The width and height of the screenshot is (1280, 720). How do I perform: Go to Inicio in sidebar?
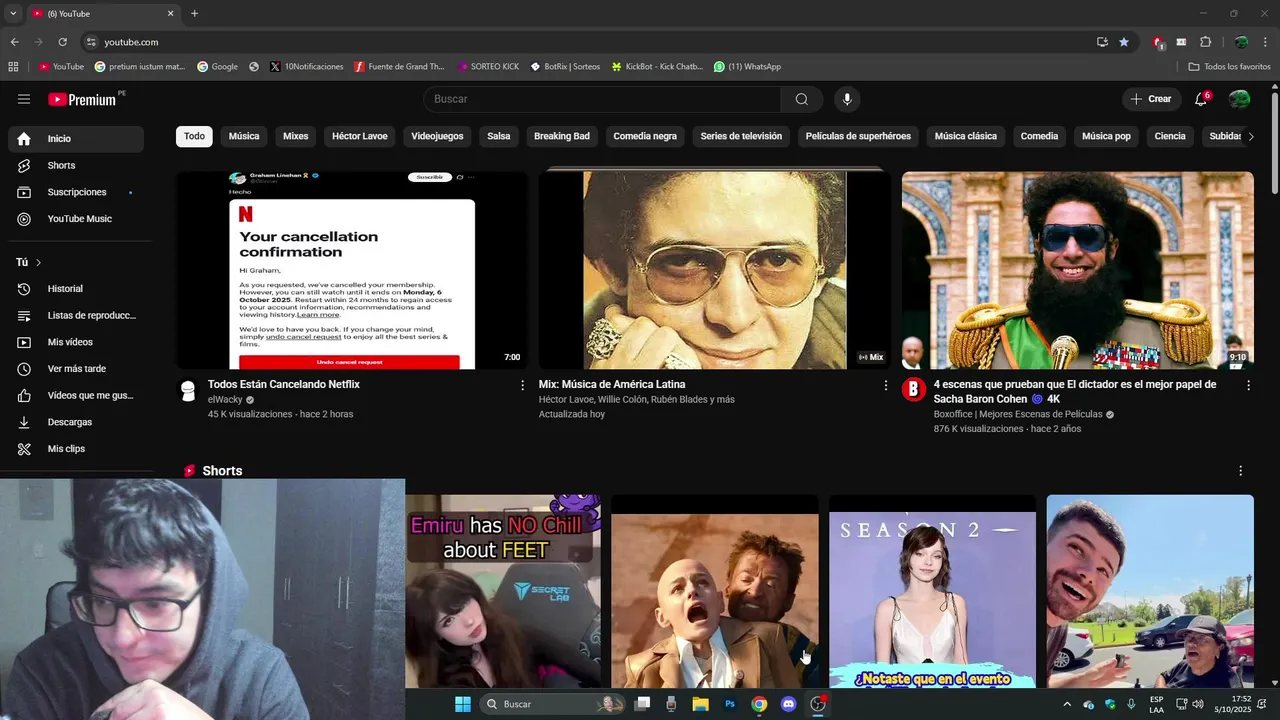point(76,139)
